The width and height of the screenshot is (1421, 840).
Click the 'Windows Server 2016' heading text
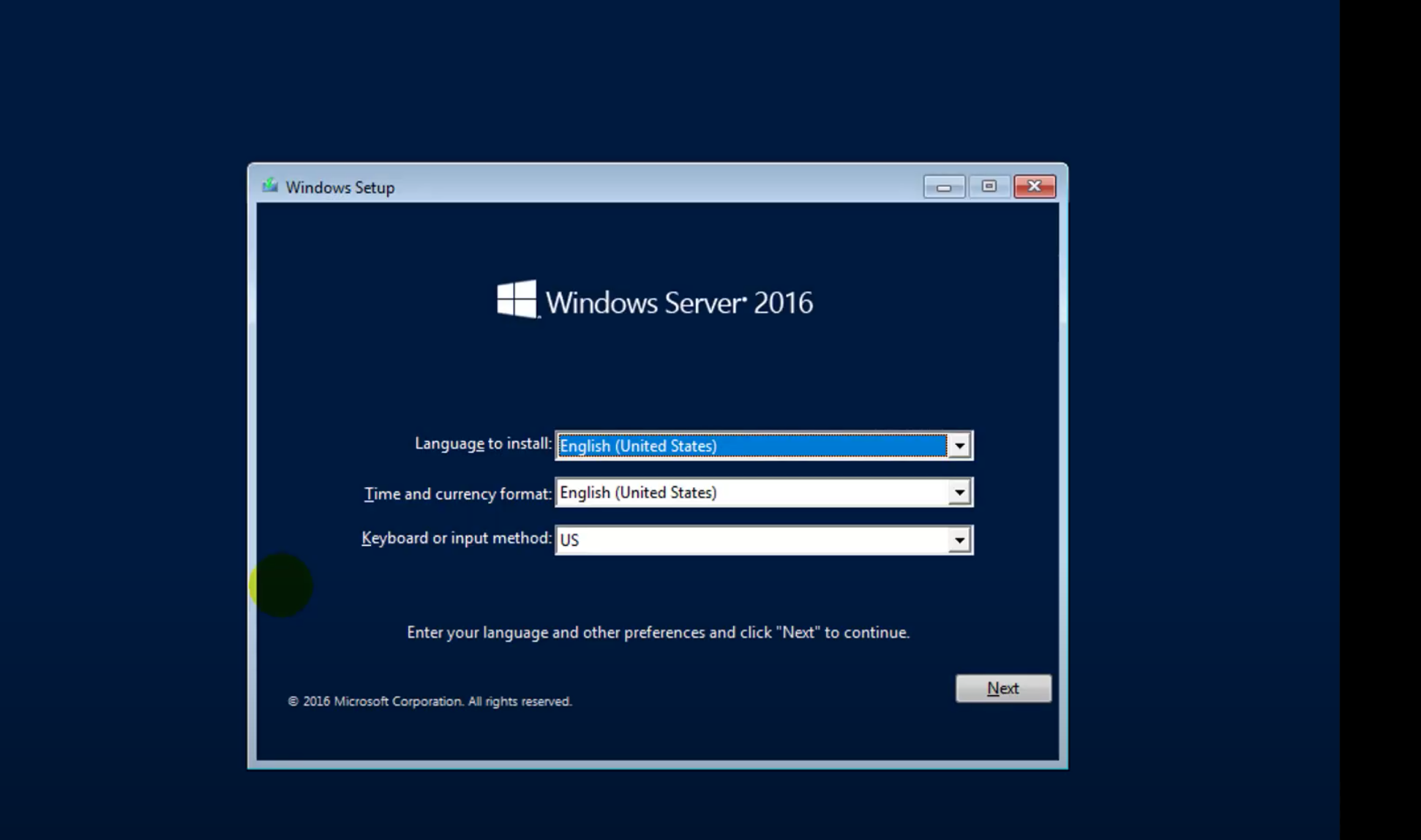tap(678, 302)
